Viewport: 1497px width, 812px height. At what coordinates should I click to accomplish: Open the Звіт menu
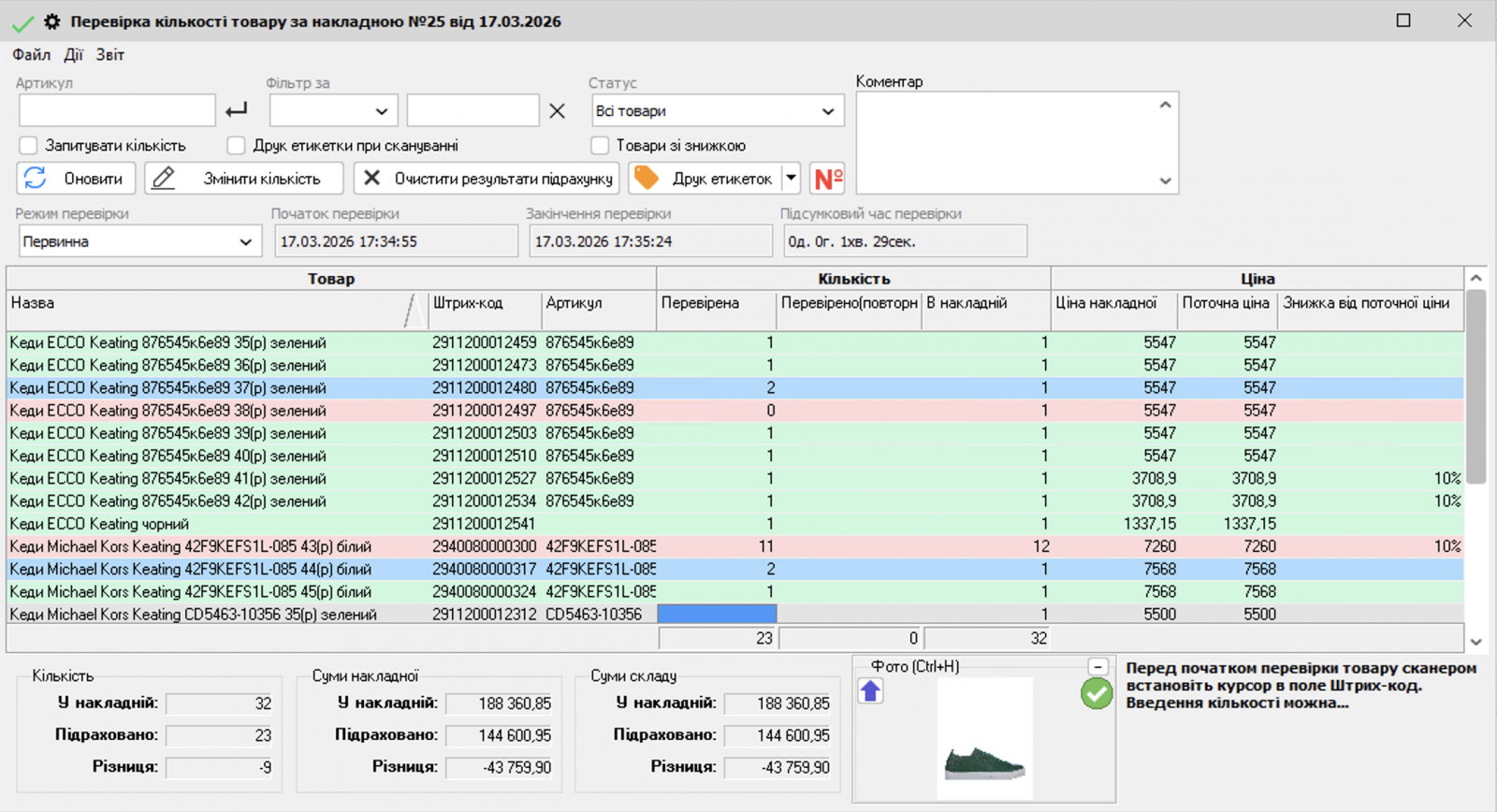109,54
